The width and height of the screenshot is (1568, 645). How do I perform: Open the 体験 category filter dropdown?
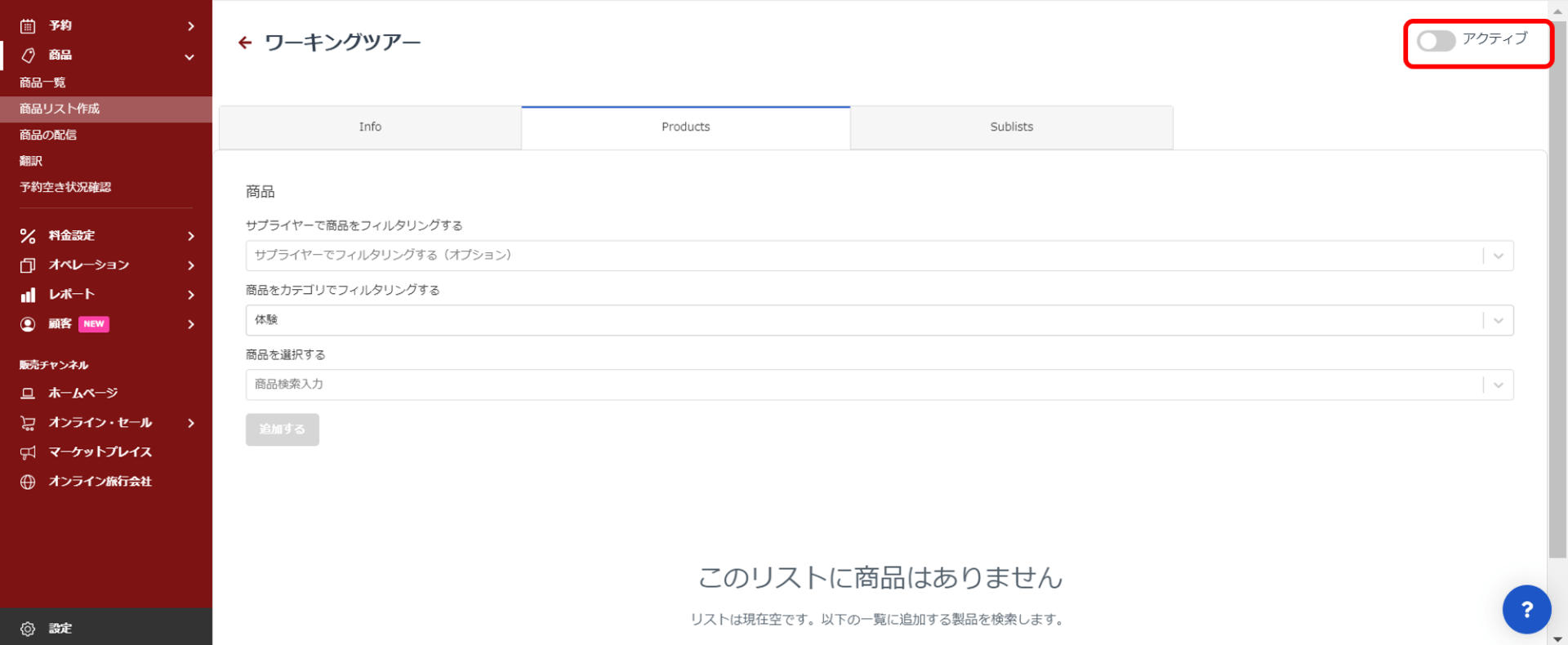(x=879, y=320)
